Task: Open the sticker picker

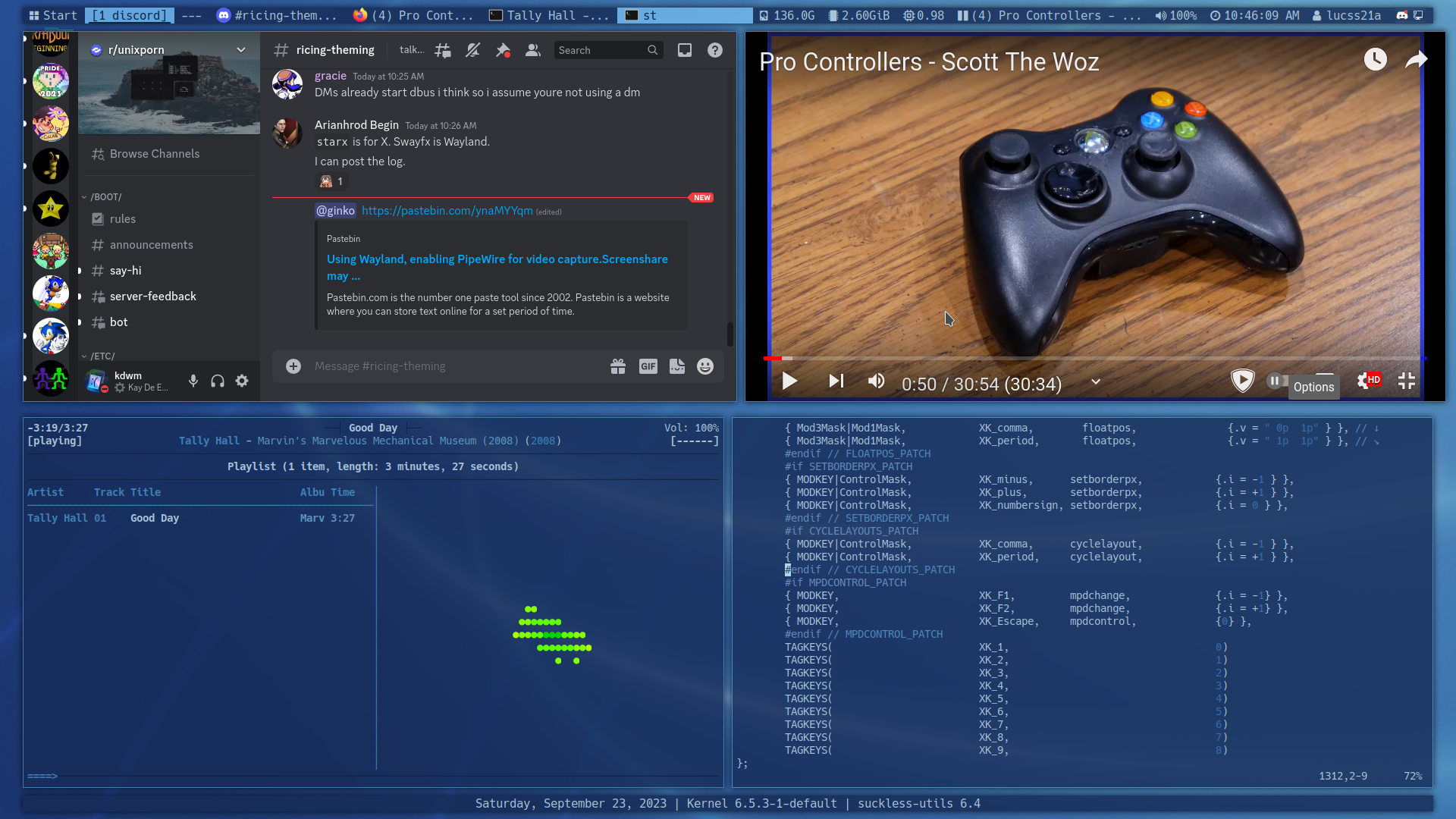Action: (x=677, y=366)
